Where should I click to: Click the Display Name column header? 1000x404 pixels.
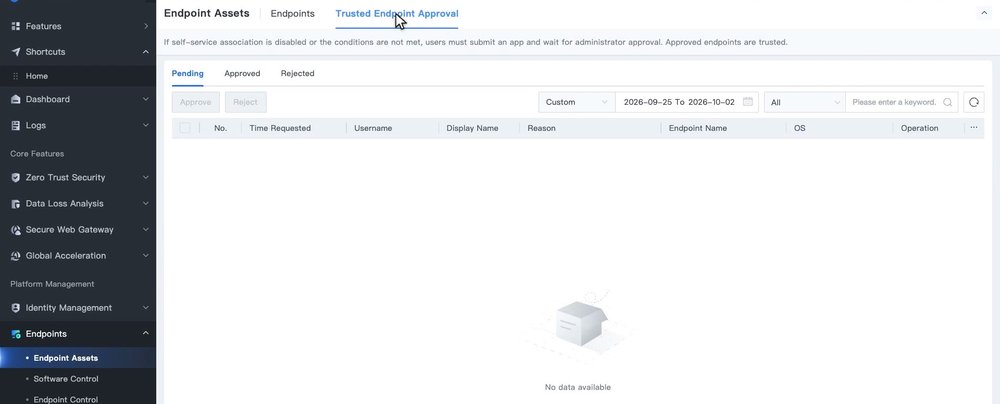pyautogui.click(x=473, y=128)
